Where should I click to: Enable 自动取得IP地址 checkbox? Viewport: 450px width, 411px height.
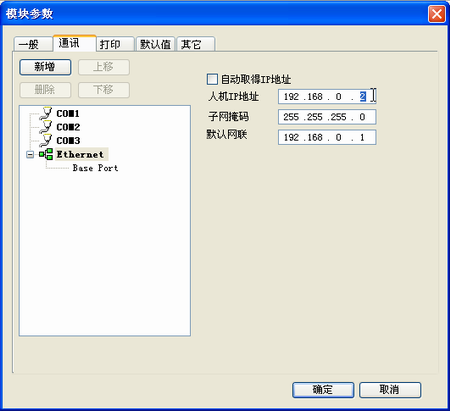[212, 79]
